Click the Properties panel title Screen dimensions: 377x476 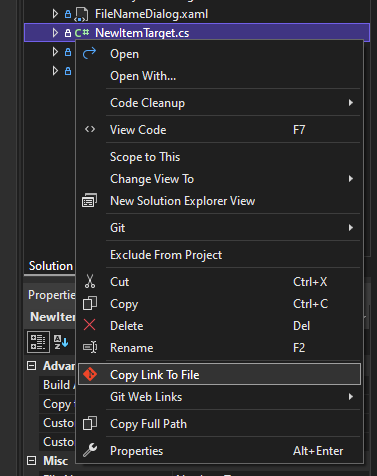point(52,295)
